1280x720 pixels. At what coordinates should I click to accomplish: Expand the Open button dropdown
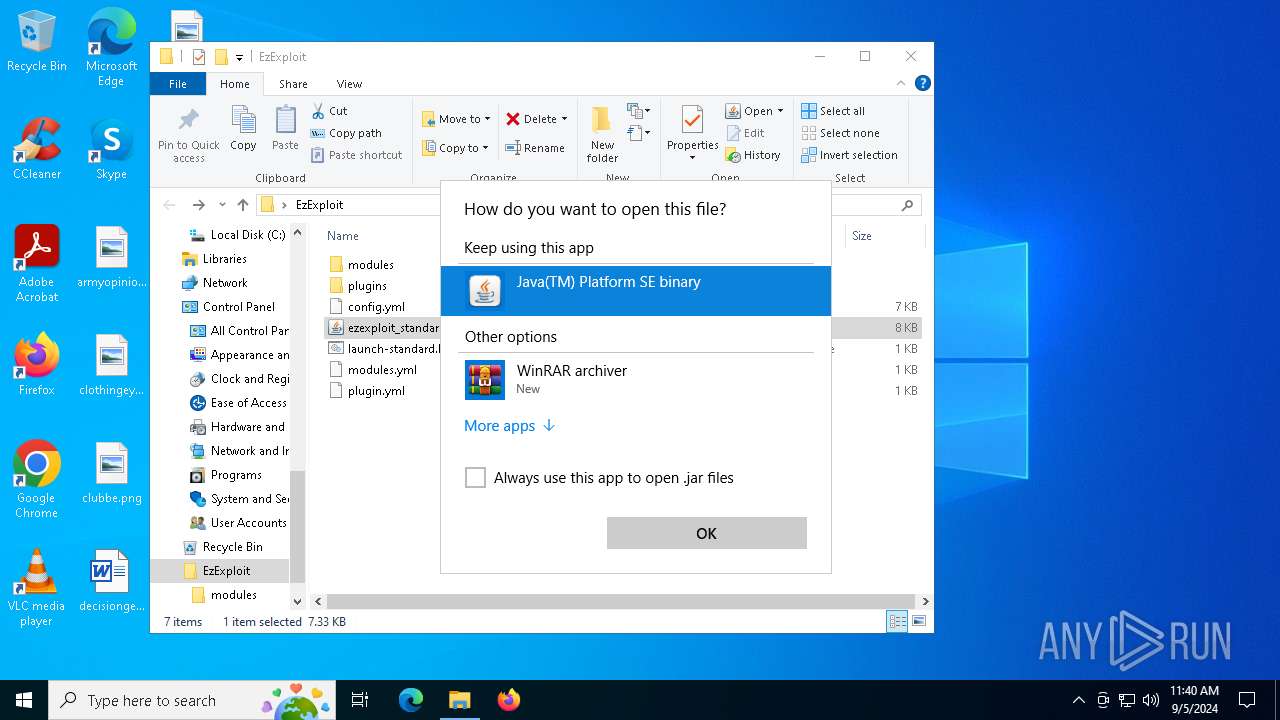[780, 111]
